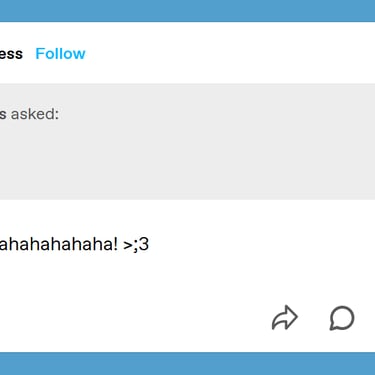The width and height of the screenshot is (375, 375).
Task: Select the "asked:" label text
Action: coord(35,114)
